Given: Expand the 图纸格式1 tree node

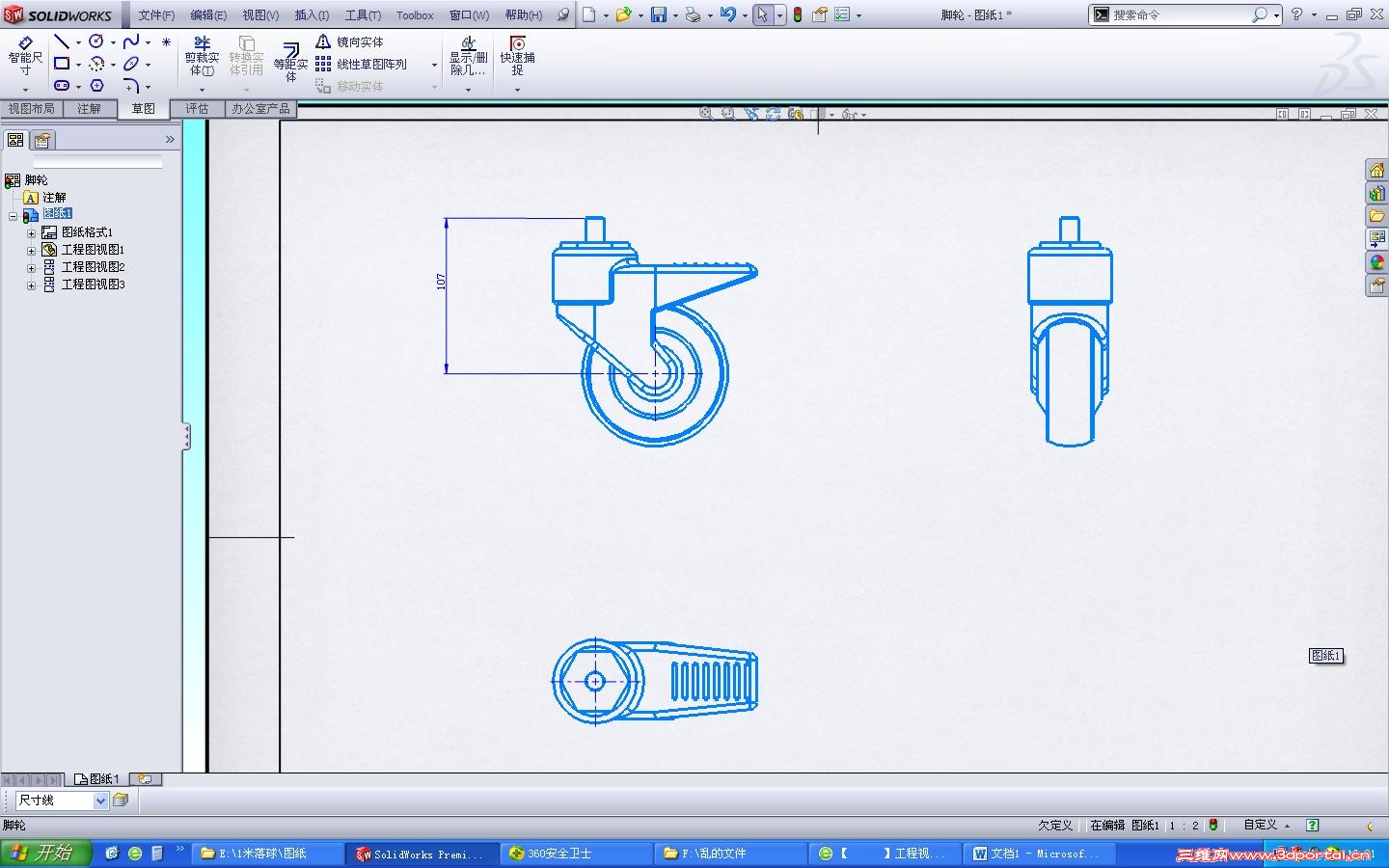Looking at the screenshot, I should tap(31, 233).
